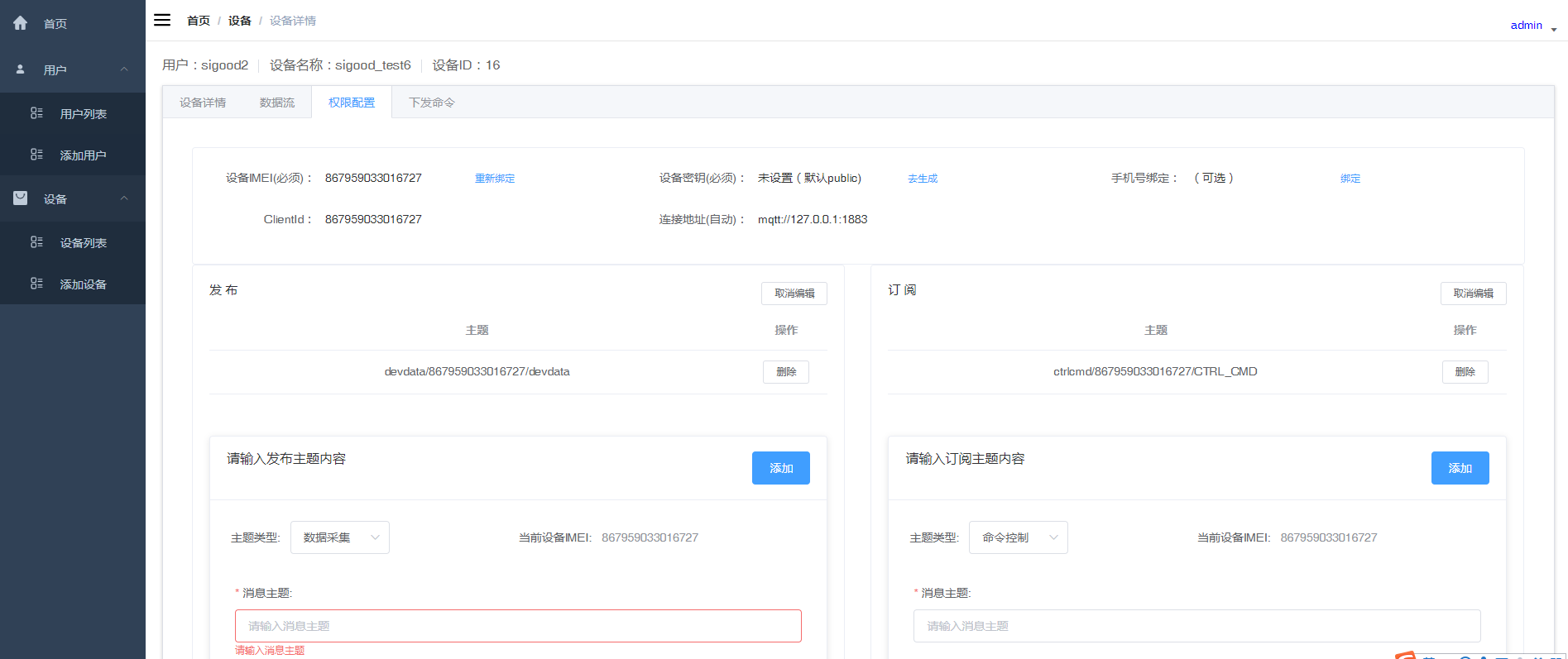This screenshot has height=659, width=1568.
Task: Open the admin account dropdown arrow
Action: 1554,29
